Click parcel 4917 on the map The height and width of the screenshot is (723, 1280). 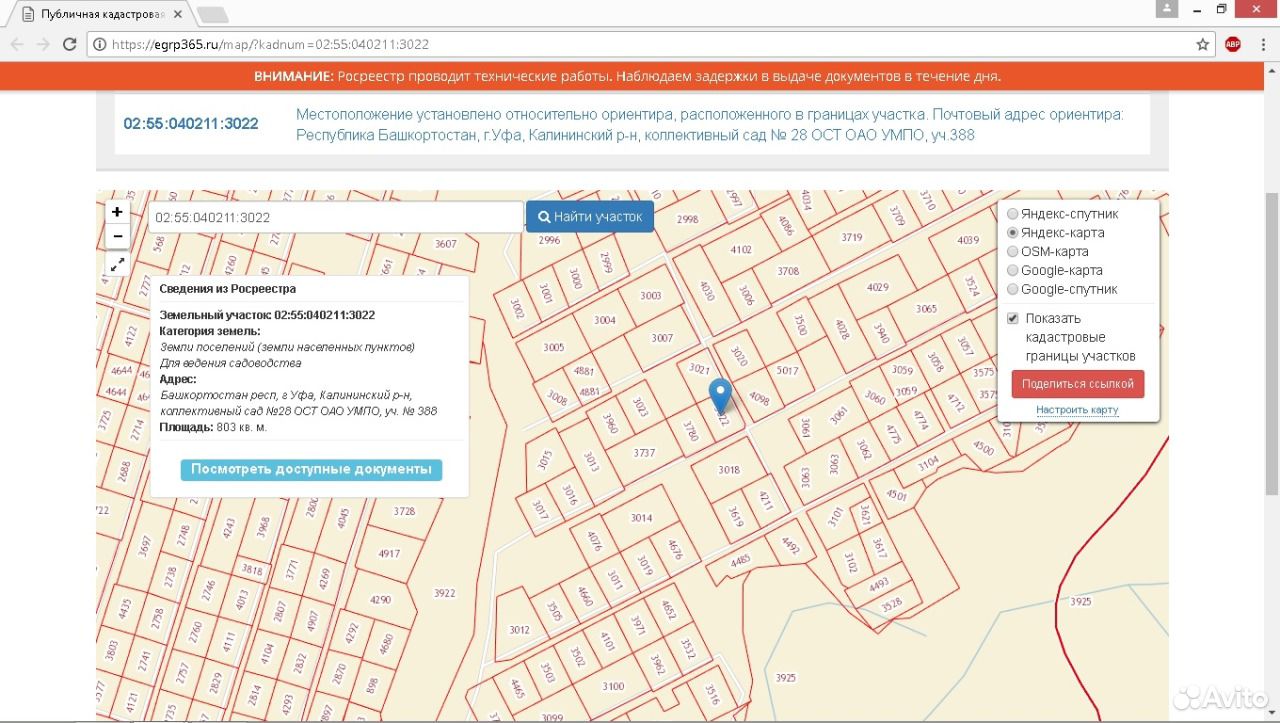389,554
